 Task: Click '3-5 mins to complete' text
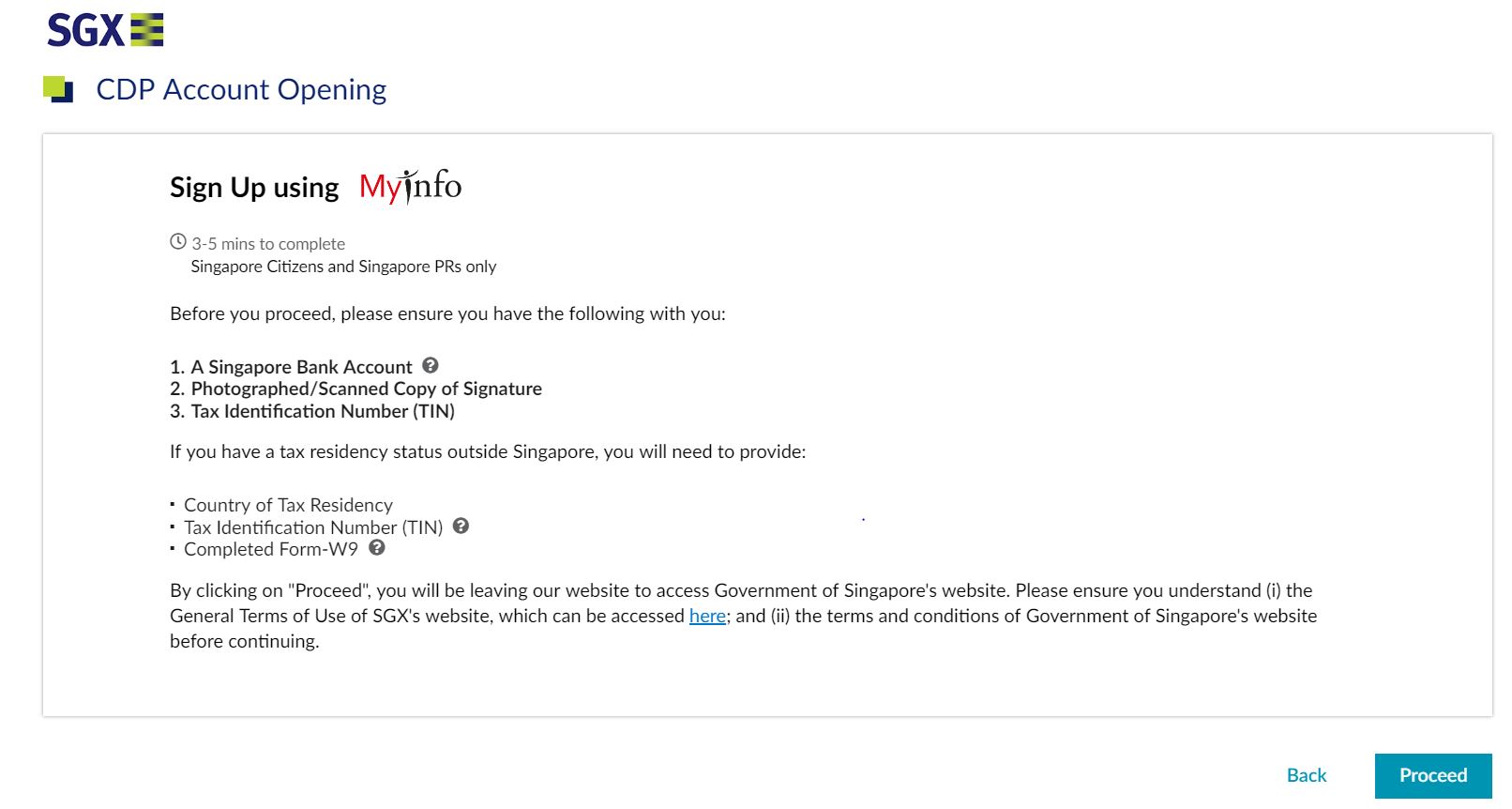click(268, 244)
